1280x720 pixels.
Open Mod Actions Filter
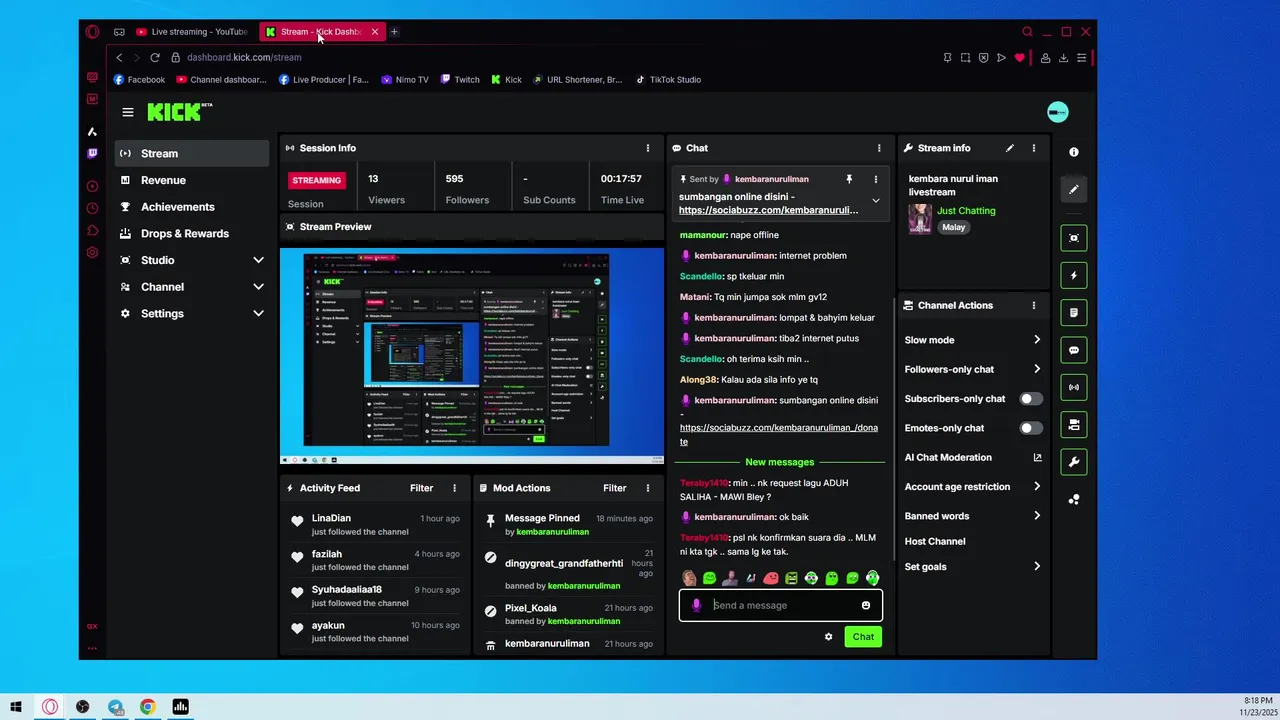click(x=614, y=488)
